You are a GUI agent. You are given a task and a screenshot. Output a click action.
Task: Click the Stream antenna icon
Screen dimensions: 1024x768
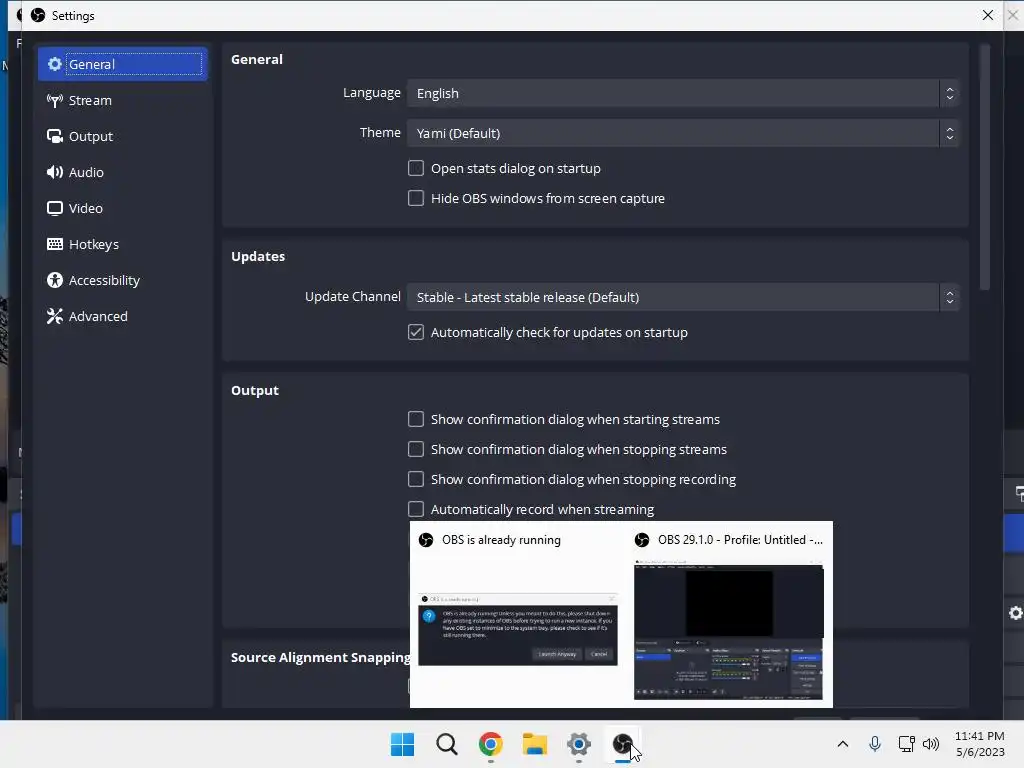pos(55,101)
